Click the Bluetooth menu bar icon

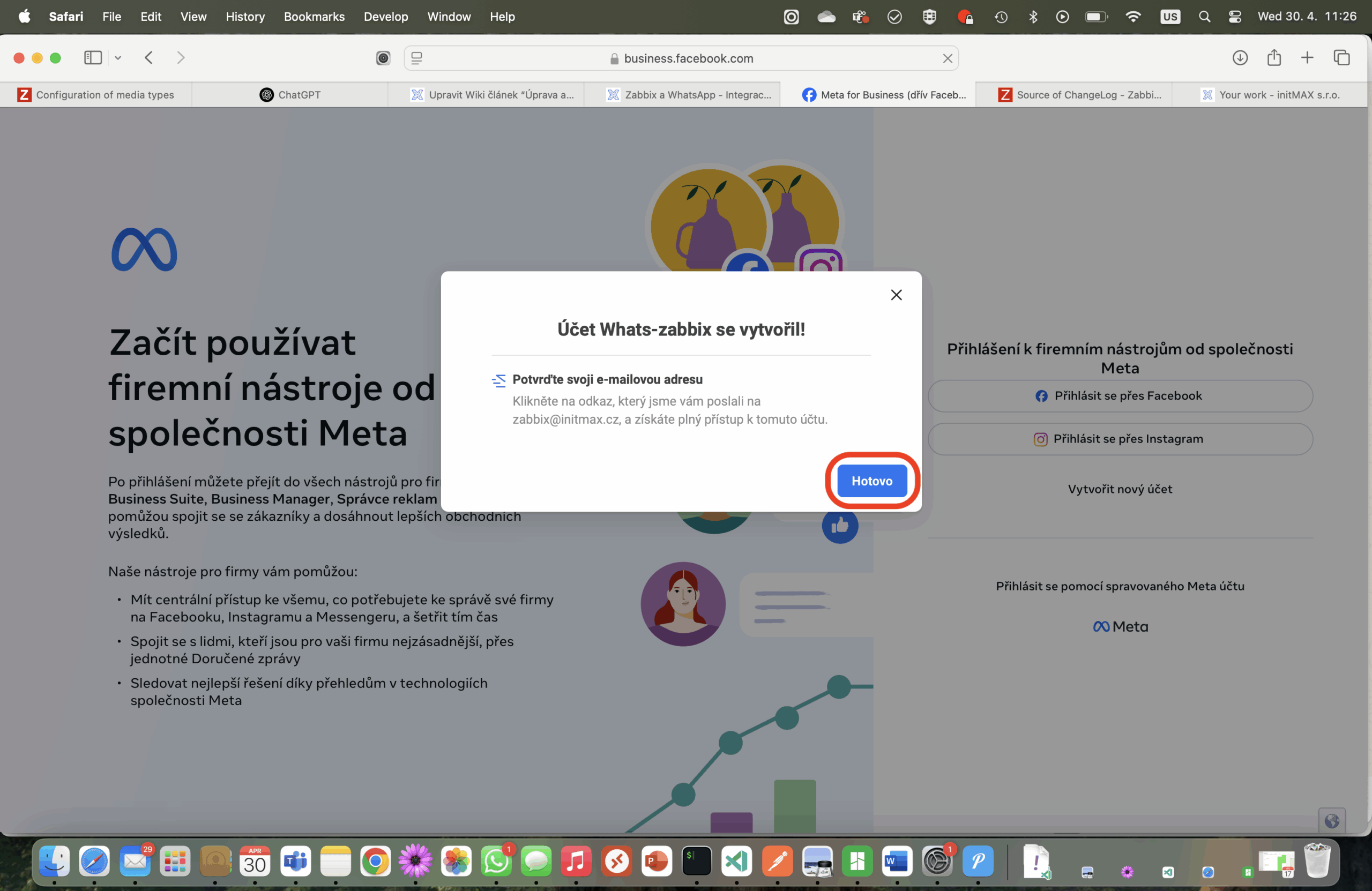[x=1032, y=17]
